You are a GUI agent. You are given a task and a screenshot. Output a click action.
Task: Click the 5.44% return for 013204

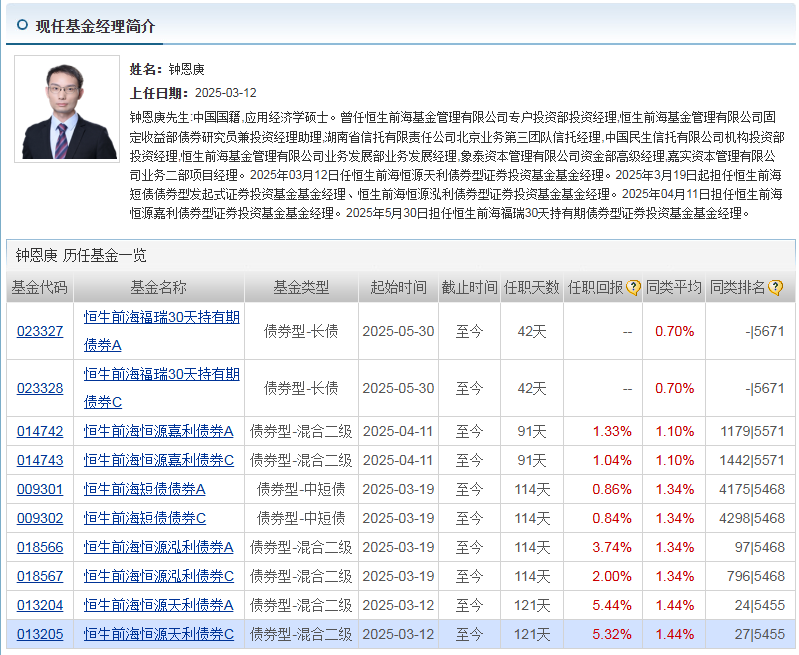pos(611,606)
